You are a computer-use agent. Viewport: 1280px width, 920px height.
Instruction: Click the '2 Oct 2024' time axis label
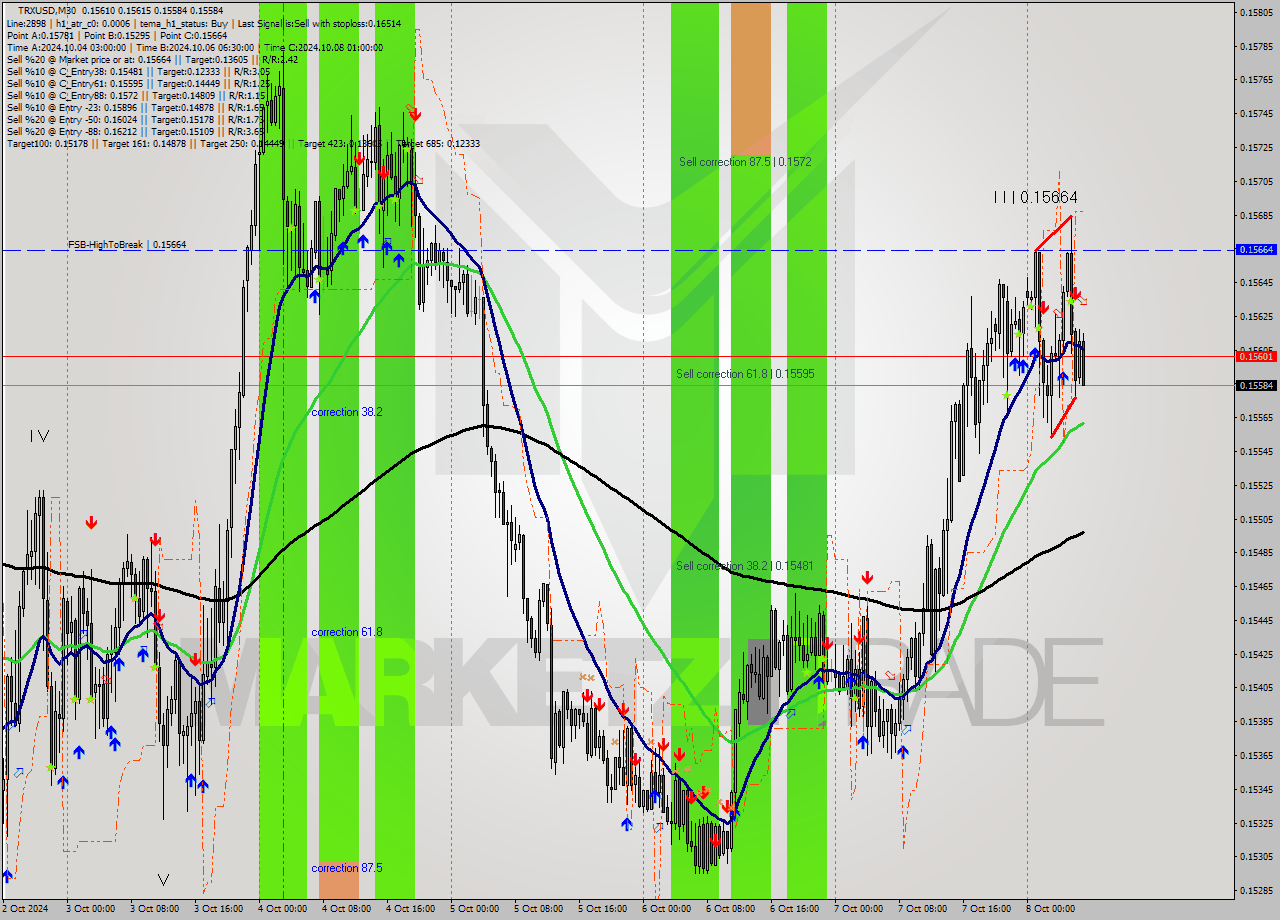[x=26, y=909]
